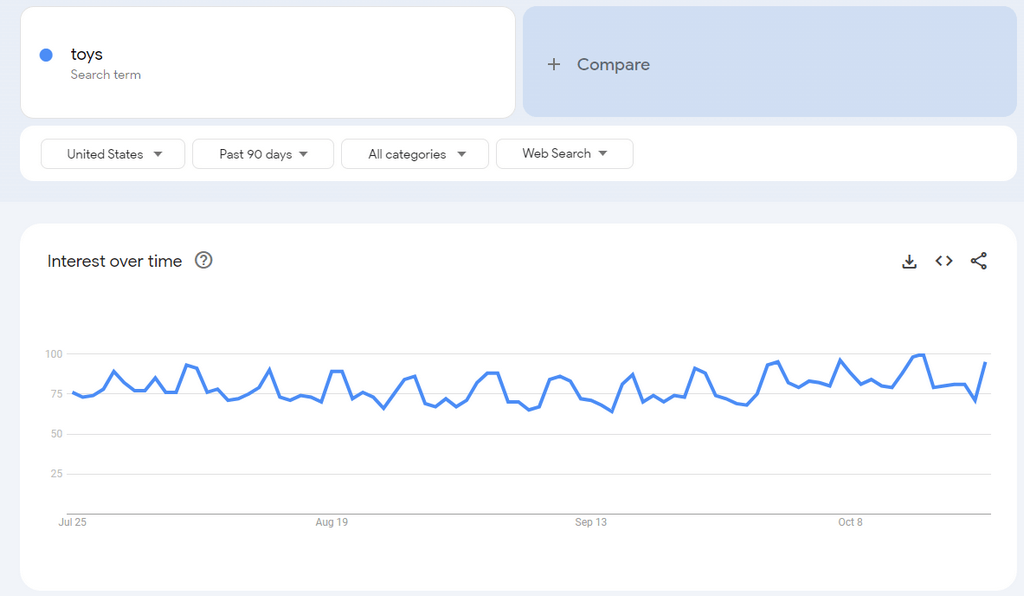1024x596 pixels.
Task: Click the Oct 8 axis label
Action: coord(850,522)
